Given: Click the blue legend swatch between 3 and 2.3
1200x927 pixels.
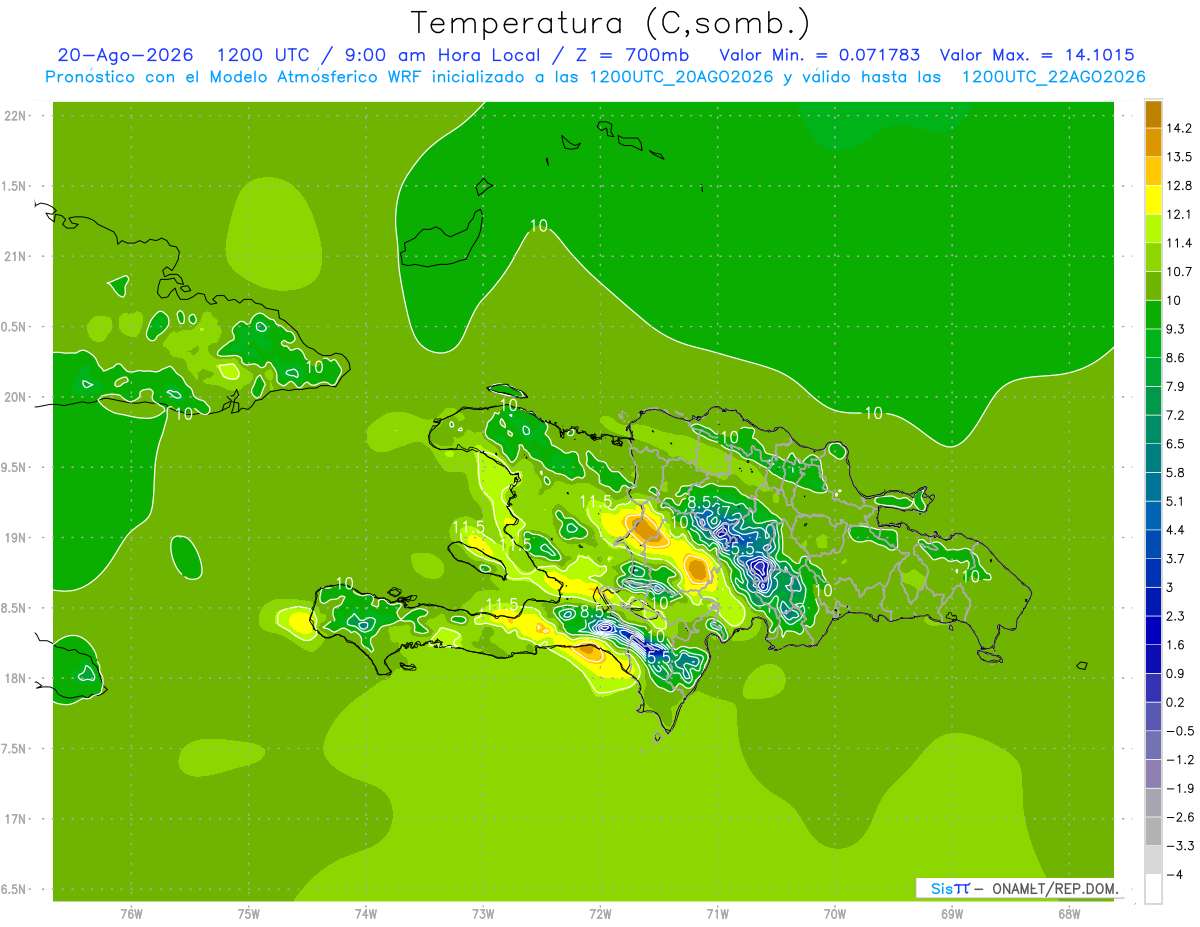Looking at the screenshot, I should click(x=1153, y=601).
